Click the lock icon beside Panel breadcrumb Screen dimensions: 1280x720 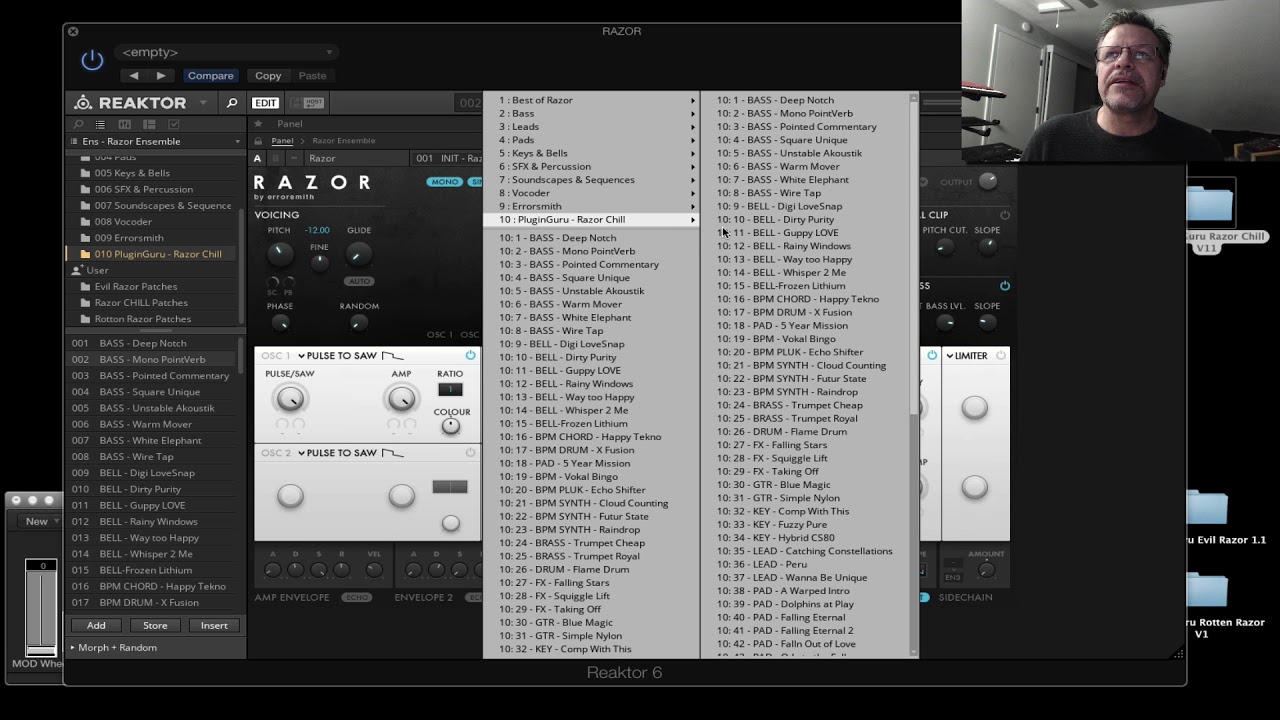click(259, 141)
